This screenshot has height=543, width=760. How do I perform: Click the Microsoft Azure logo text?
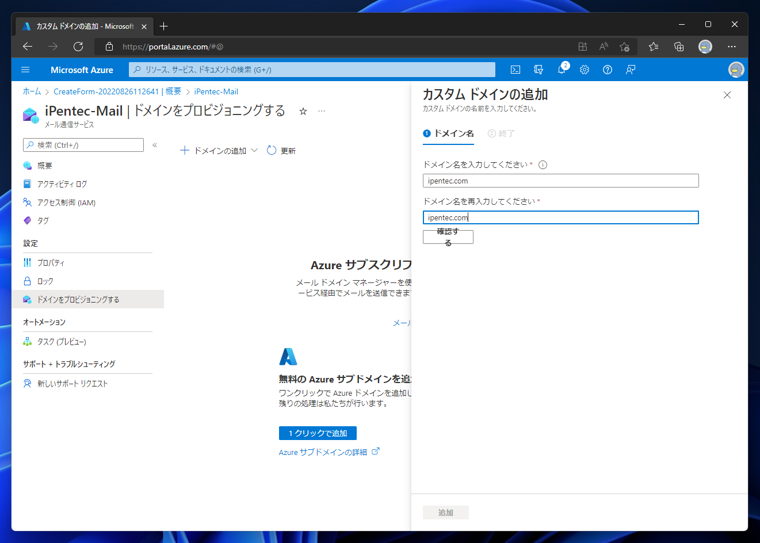tap(81, 70)
